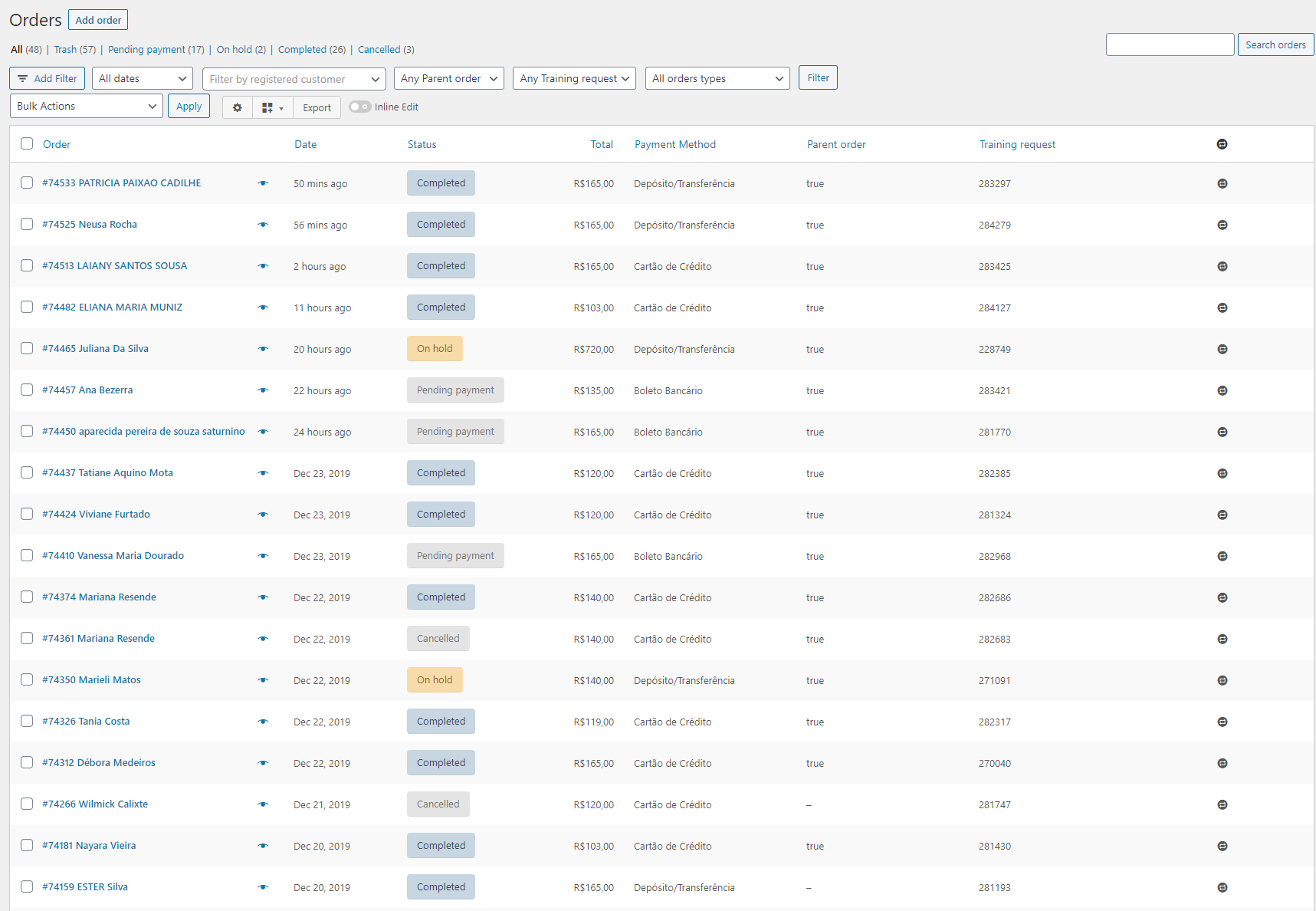Select checkbox for order #74482 ELIANA MARIA MUNIZ
This screenshot has width=1316, height=911.
click(x=27, y=308)
